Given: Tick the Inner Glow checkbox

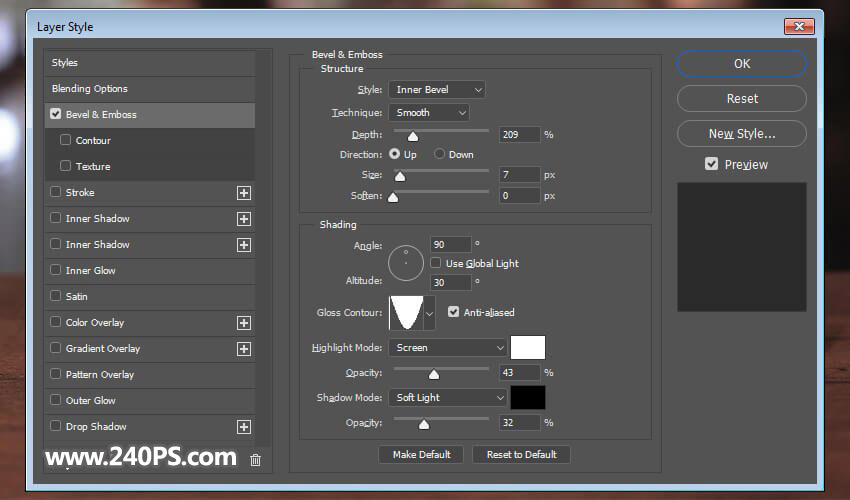Looking at the screenshot, I should tap(55, 270).
